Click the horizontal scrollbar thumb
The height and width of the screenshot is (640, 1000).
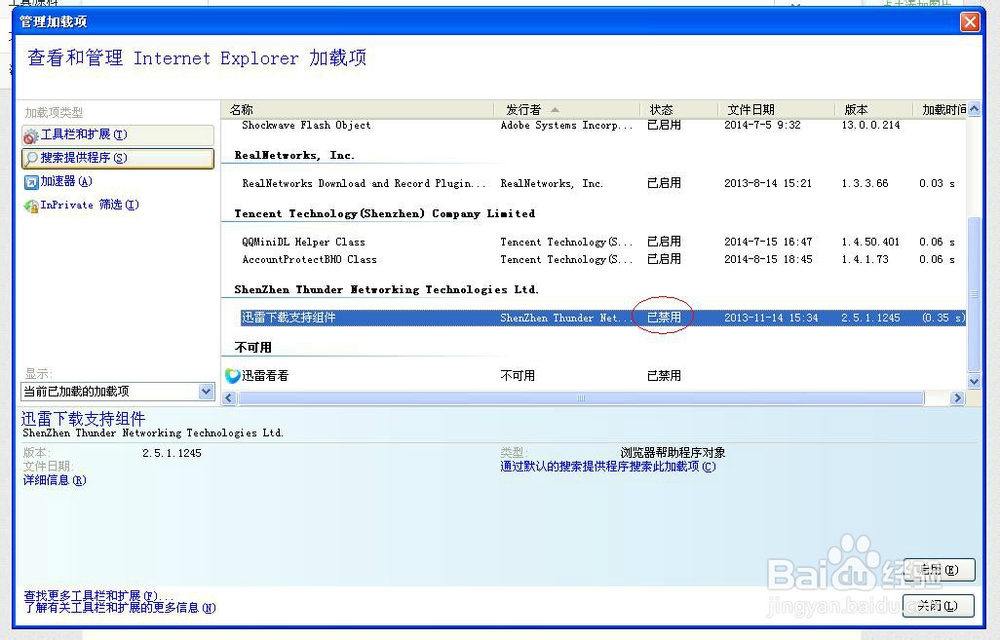pyautogui.click(x=580, y=398)
